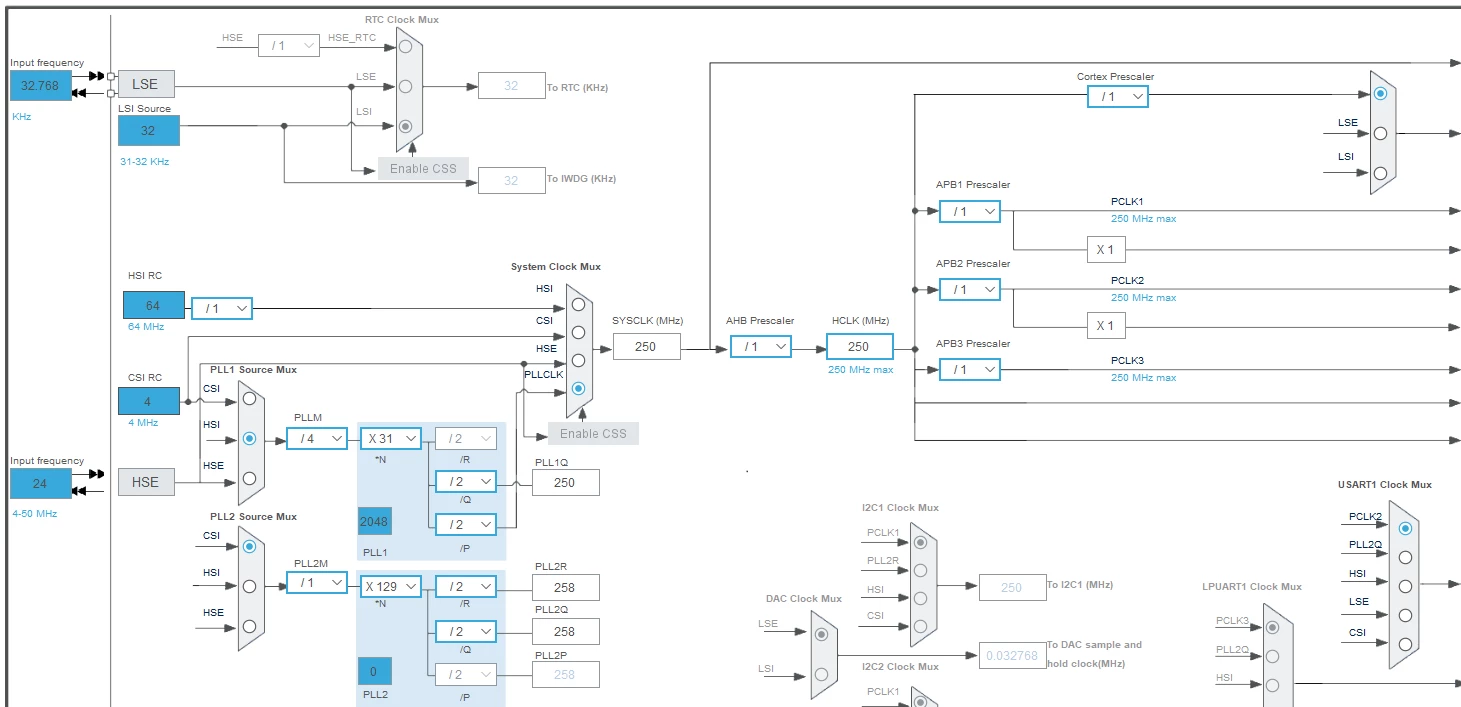Open PLLM /4 divider dropdown
This screenshot has width=1461, height=707.
click(x=317, y=438)
